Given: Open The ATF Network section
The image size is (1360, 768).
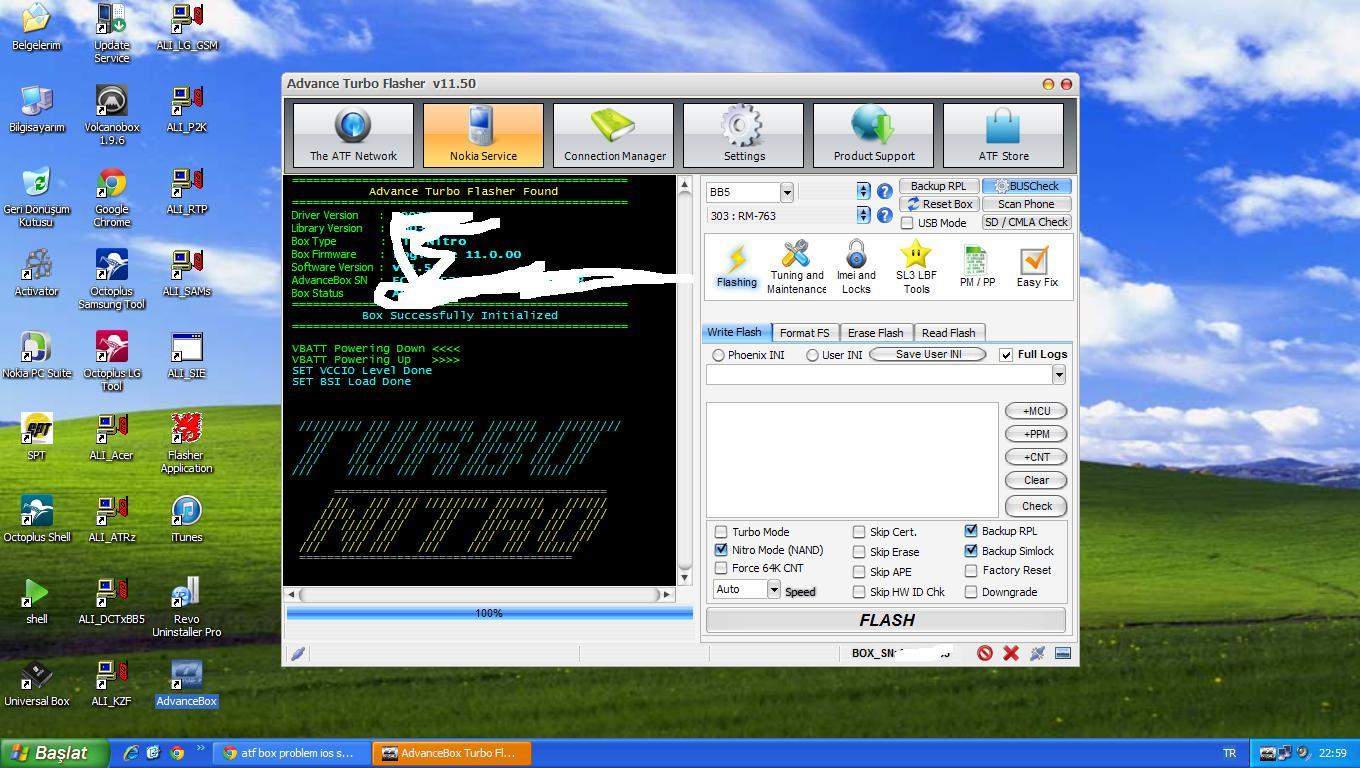Looking at the screenshot, I should click(353, 135).
